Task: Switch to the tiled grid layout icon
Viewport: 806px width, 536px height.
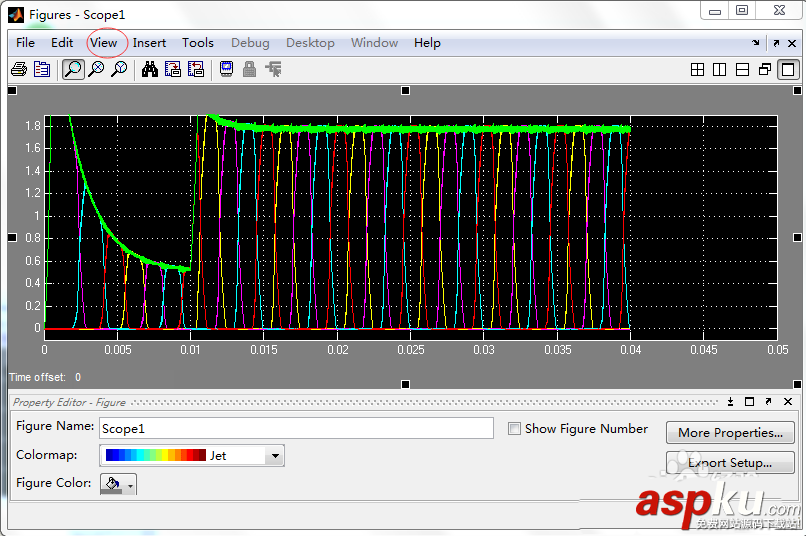Action: coord(698,70)
